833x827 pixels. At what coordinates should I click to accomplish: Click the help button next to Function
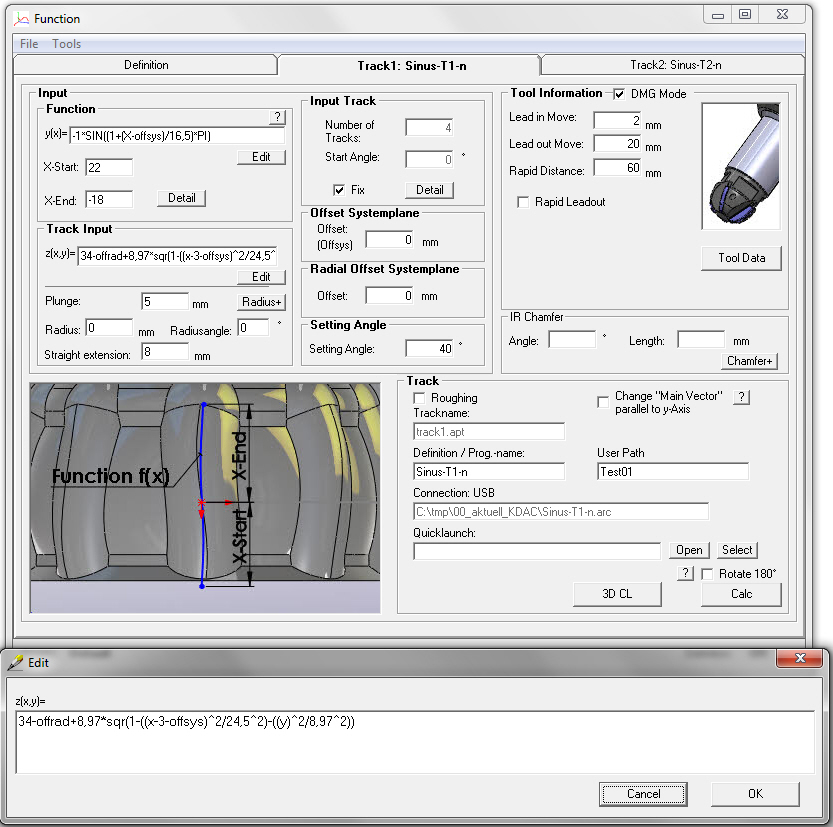276,118
